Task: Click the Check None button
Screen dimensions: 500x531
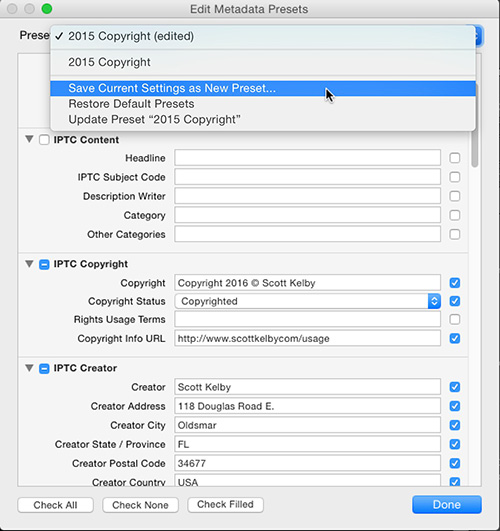Action: point(140,505)
